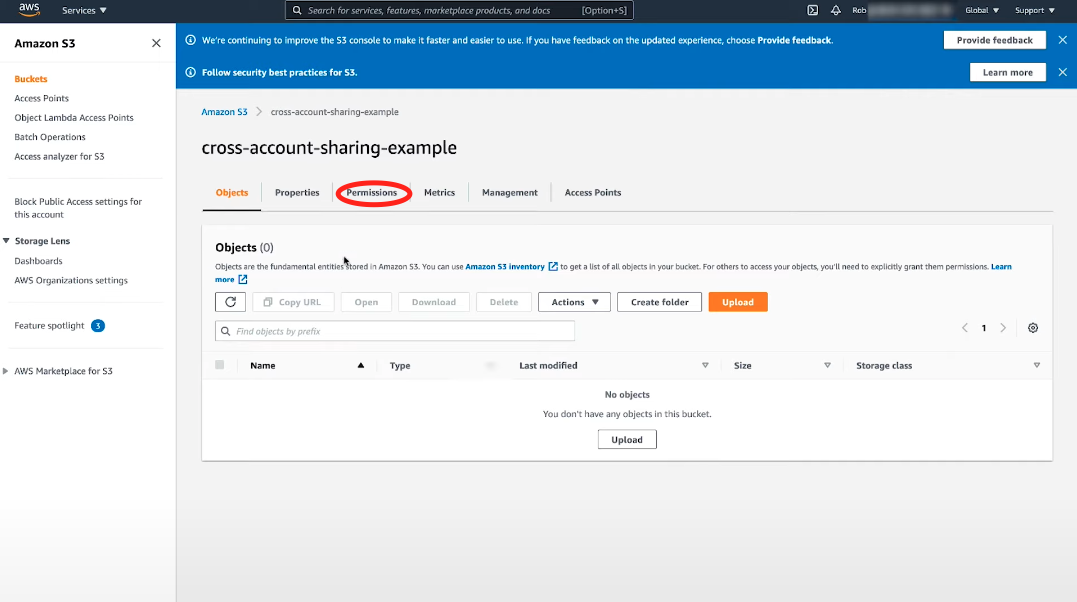Switch to the Permissions tab

point(372,193)
